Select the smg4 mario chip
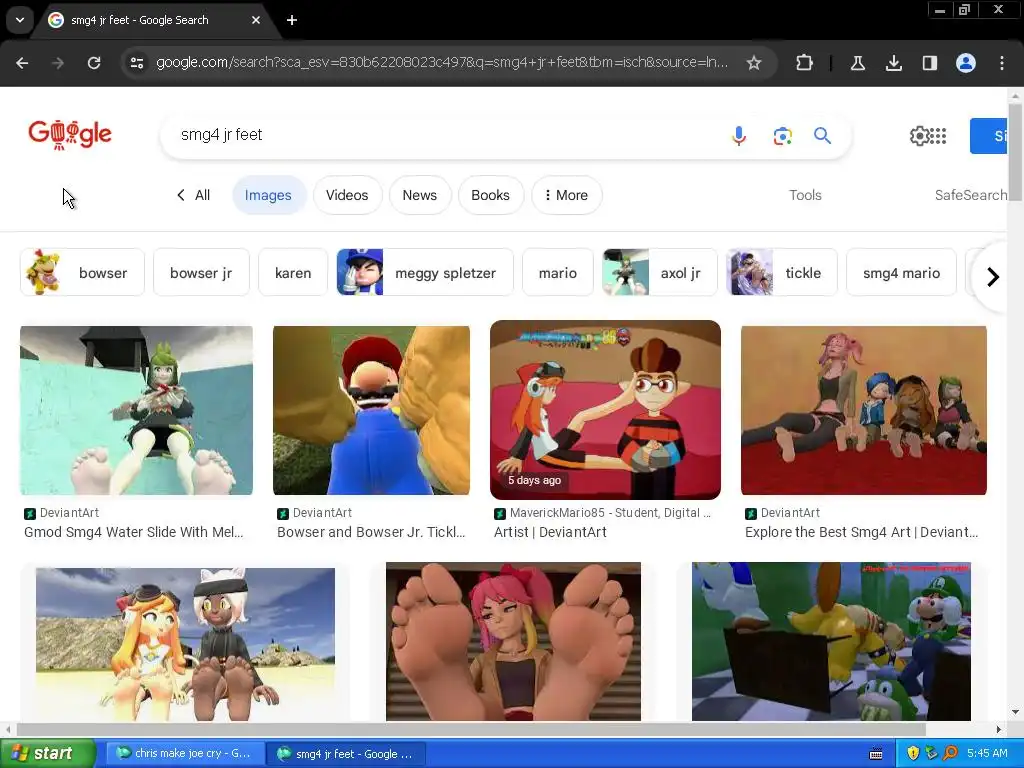The image size is (1024, 768). [x=901, y=273]
